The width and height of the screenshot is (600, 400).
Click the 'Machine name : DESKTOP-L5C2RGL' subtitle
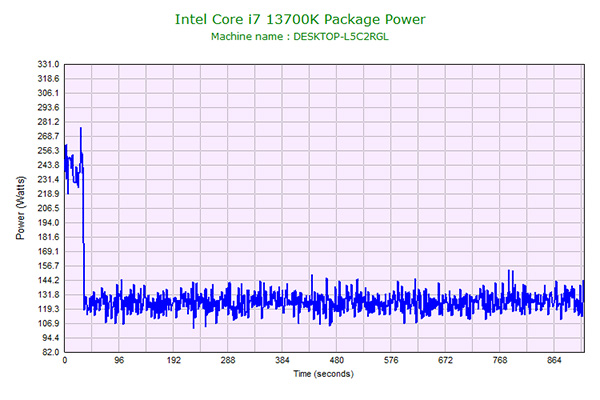[300, 37]
